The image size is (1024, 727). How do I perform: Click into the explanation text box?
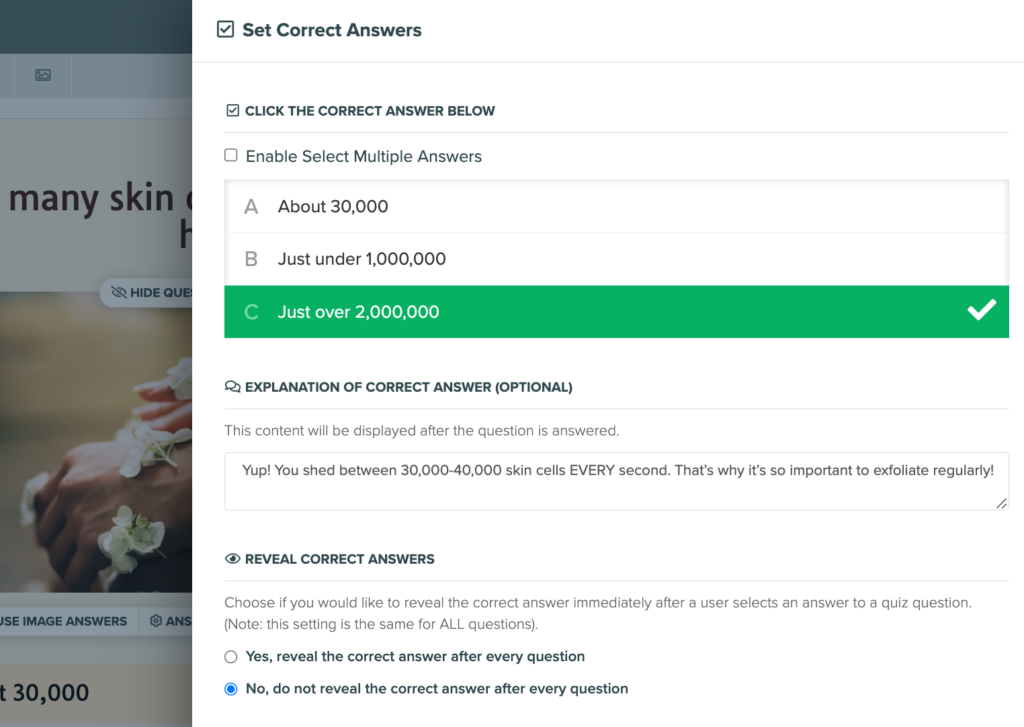click(616, 481)
